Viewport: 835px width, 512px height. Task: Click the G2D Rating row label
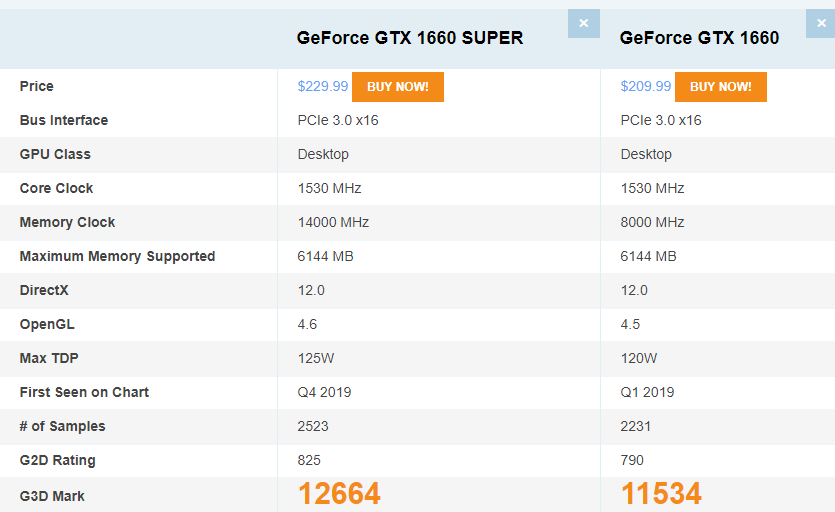pyautogui.click(x=58, y=461)
